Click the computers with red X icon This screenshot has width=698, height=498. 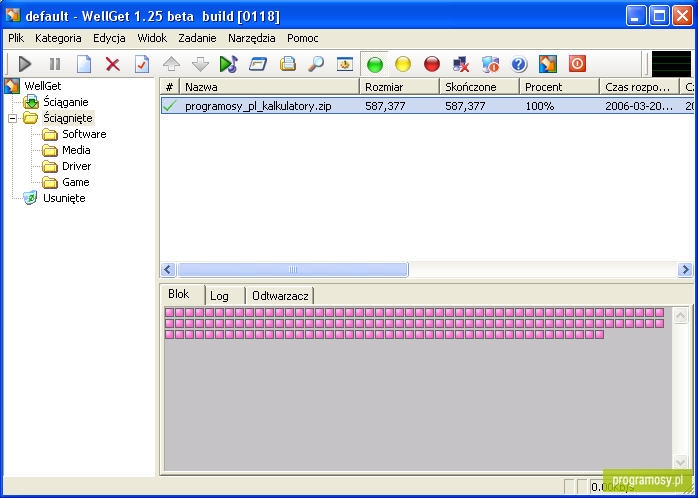click(x=461, y=65)
